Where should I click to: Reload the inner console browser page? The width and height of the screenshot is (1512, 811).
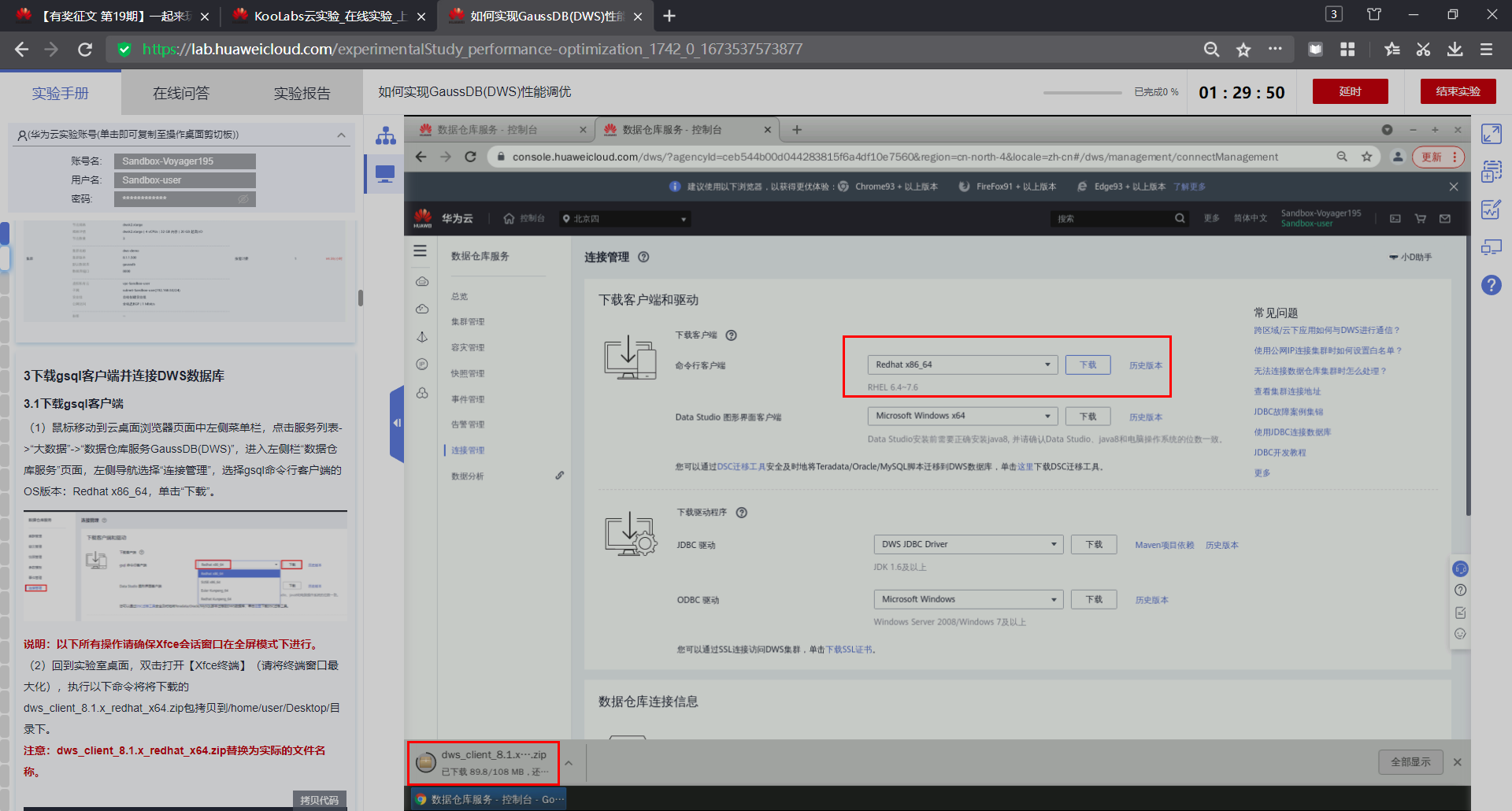(470, 157)
